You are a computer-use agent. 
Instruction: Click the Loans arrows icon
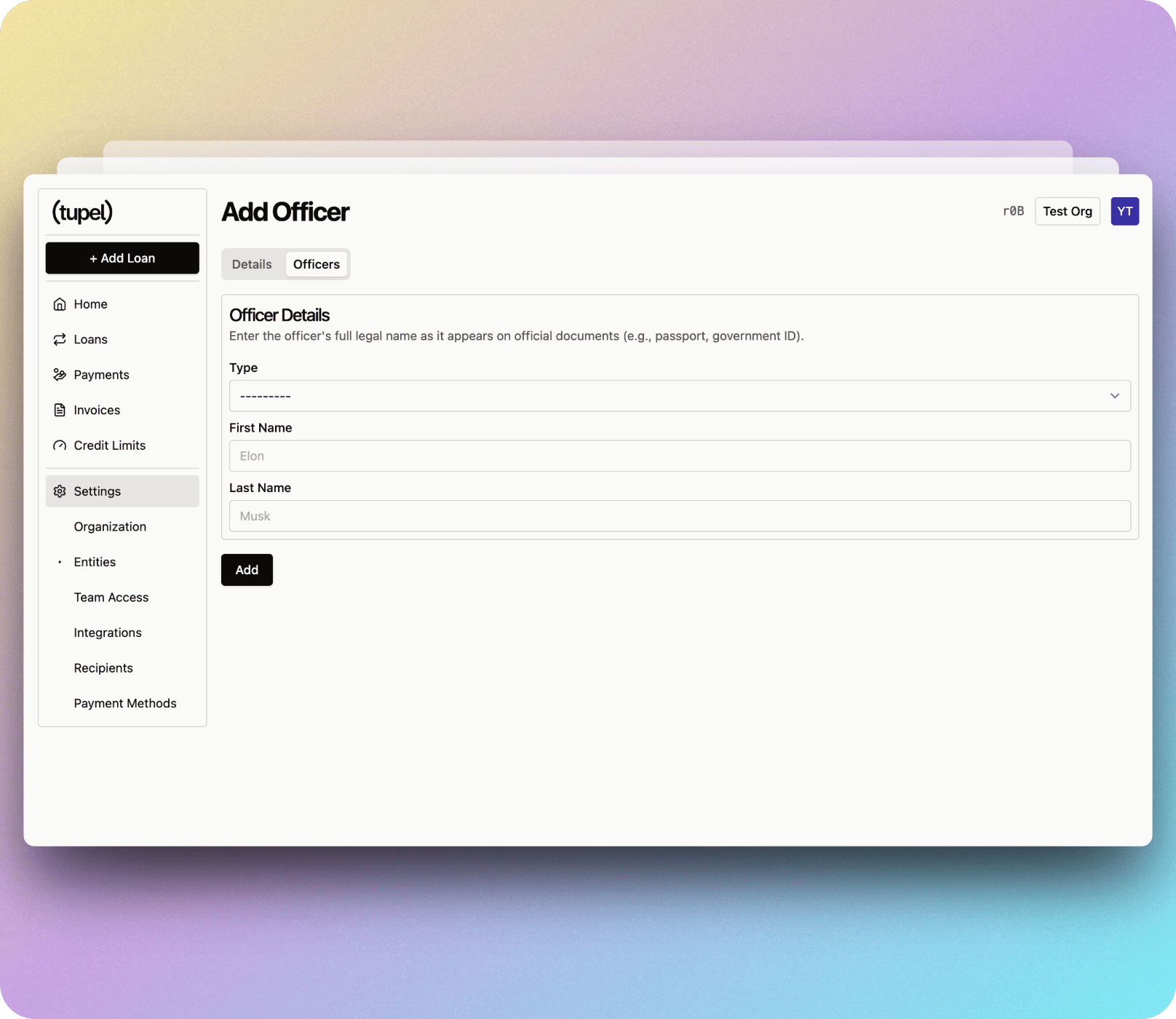pyautogui.click(x=60, y=339)
